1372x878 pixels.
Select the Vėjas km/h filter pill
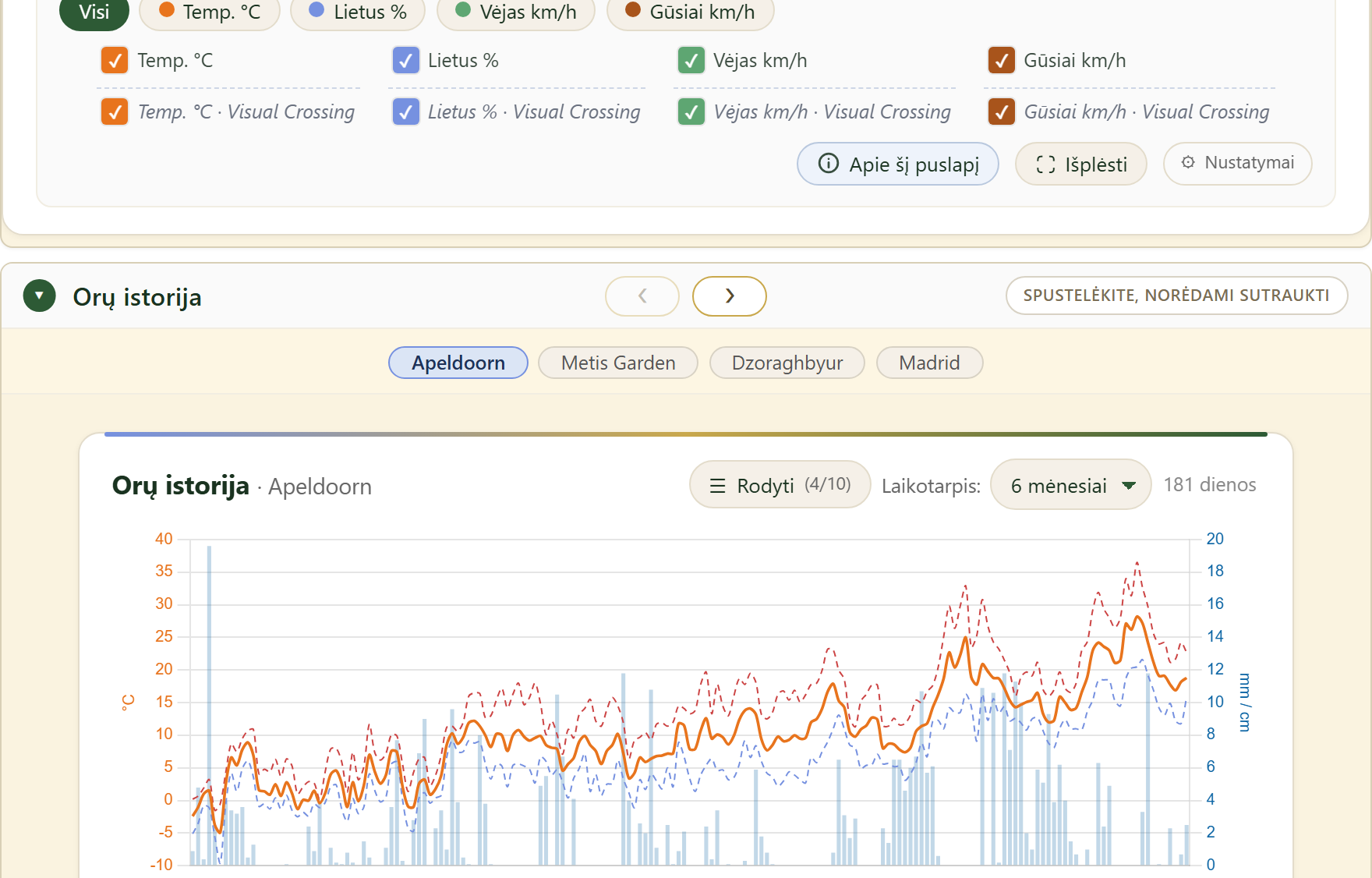pos(516,12)
